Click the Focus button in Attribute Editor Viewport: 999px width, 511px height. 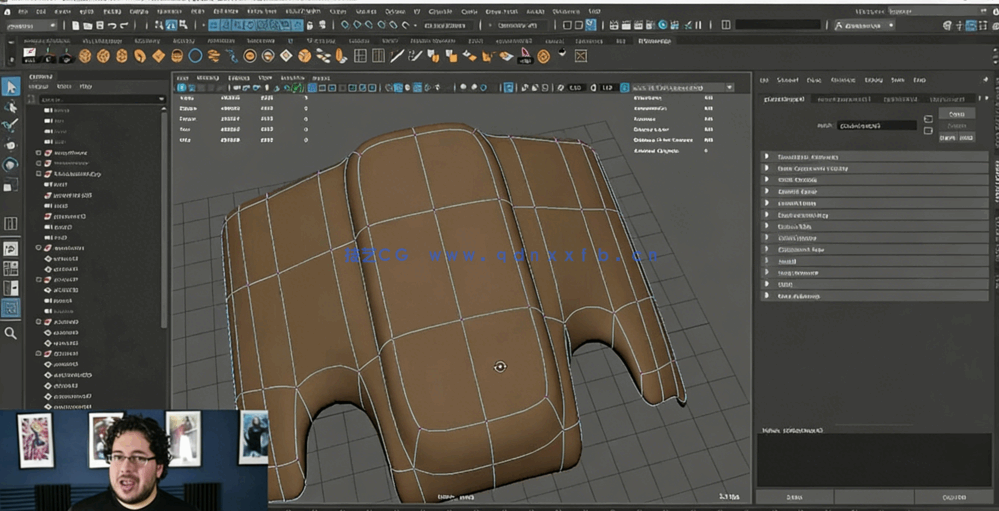click(956, 113)
